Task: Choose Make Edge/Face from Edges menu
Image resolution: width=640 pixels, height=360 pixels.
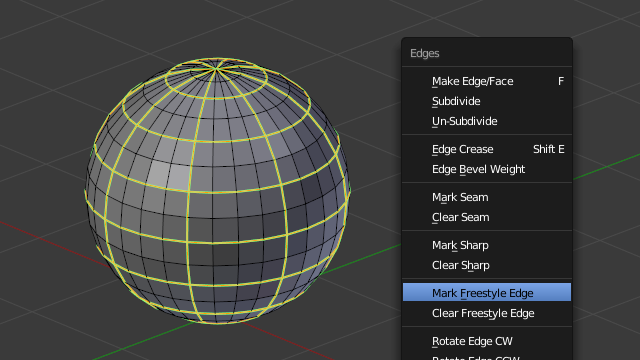Action: click(487, 81)
